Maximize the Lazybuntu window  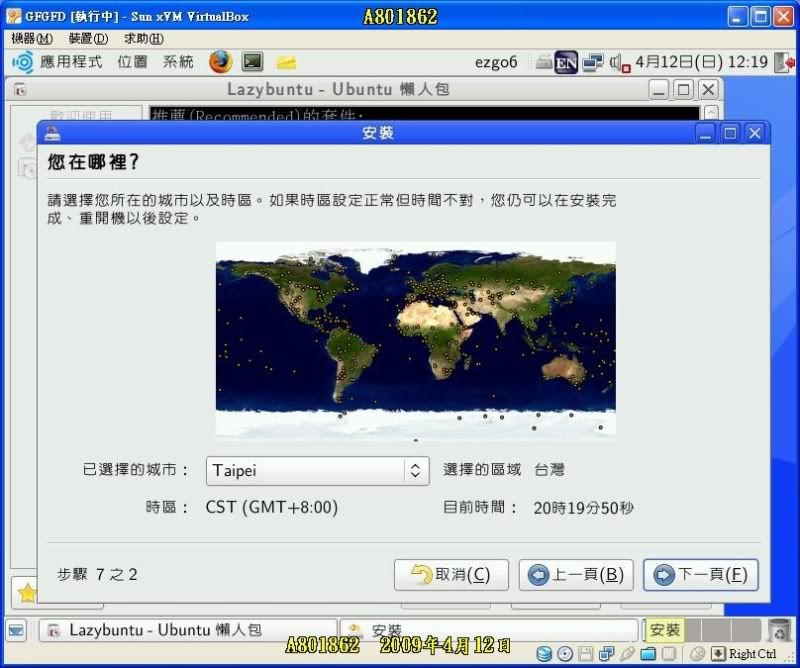tap(683, 90)
